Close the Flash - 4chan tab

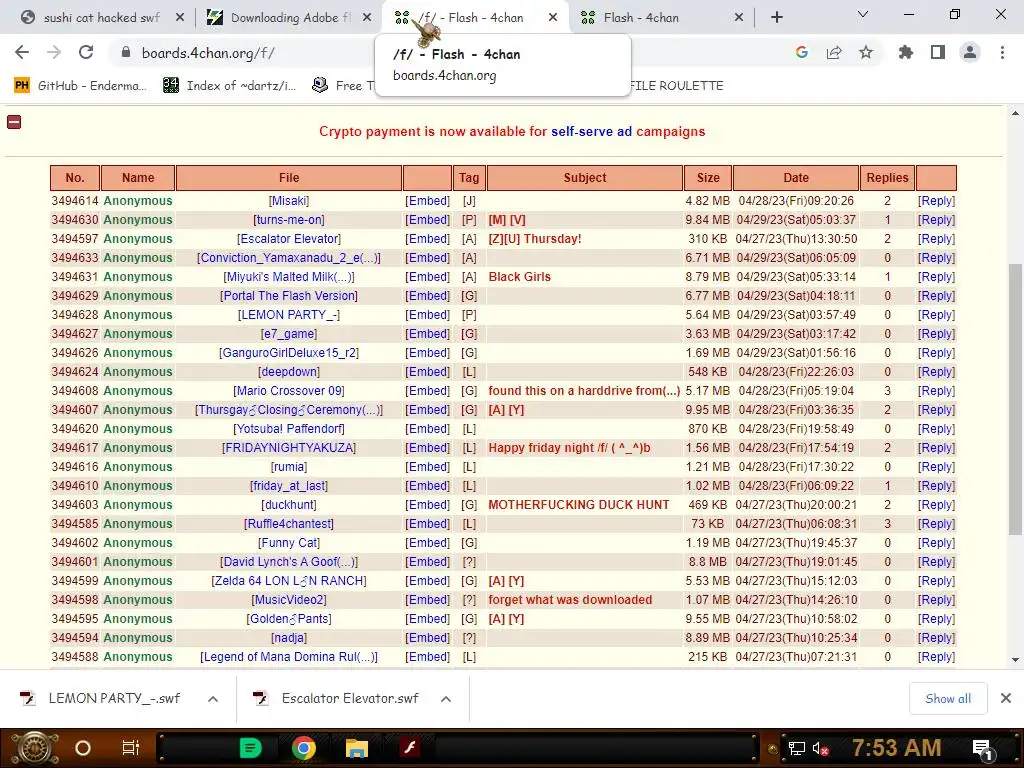[739, 18]
